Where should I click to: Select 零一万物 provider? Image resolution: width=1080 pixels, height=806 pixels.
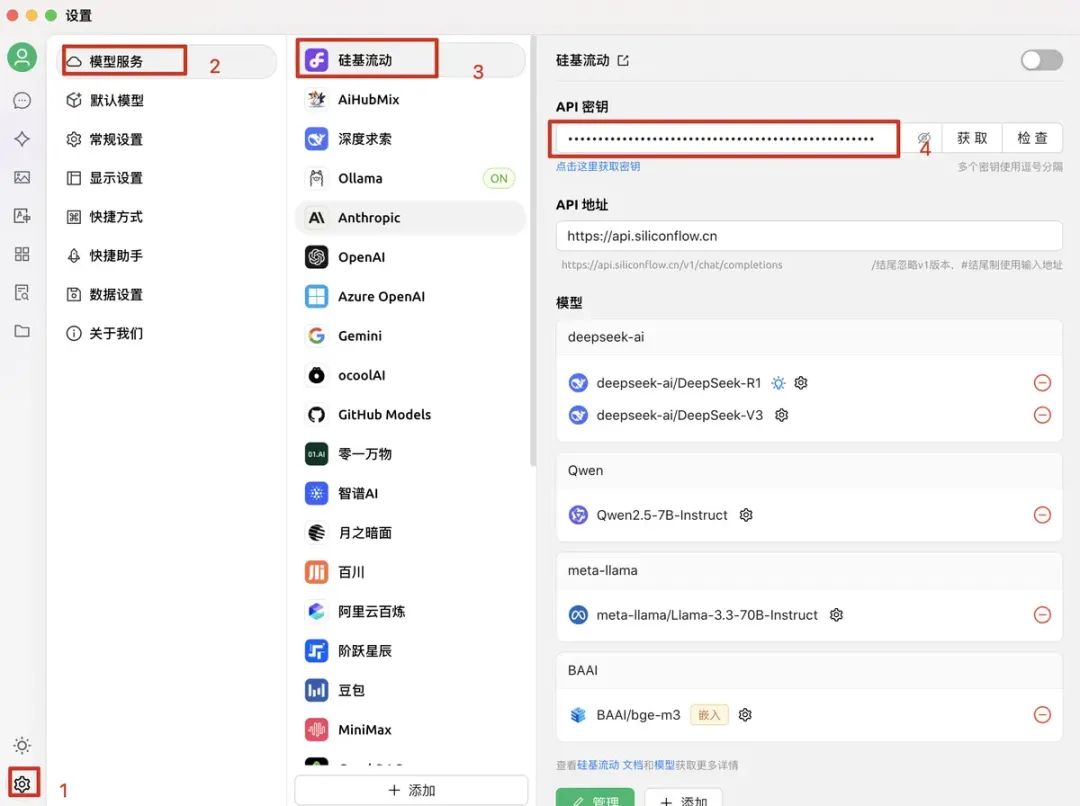click(x=411, y=454)
